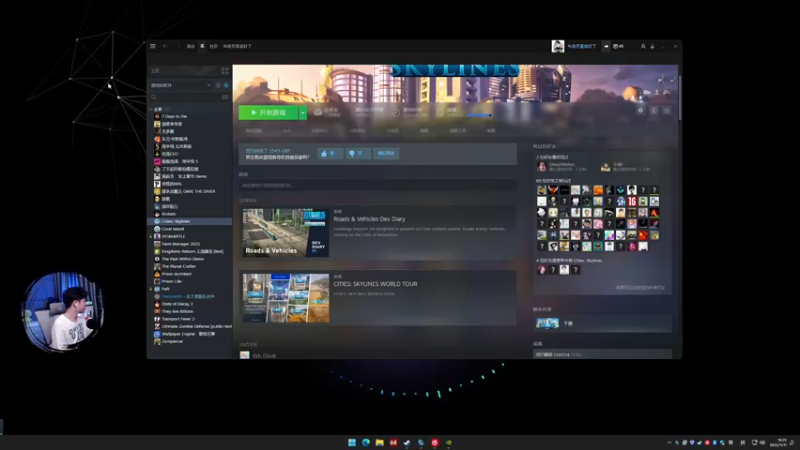
Task: Select State of Decay 2
Action: click(x=177, y=304)
